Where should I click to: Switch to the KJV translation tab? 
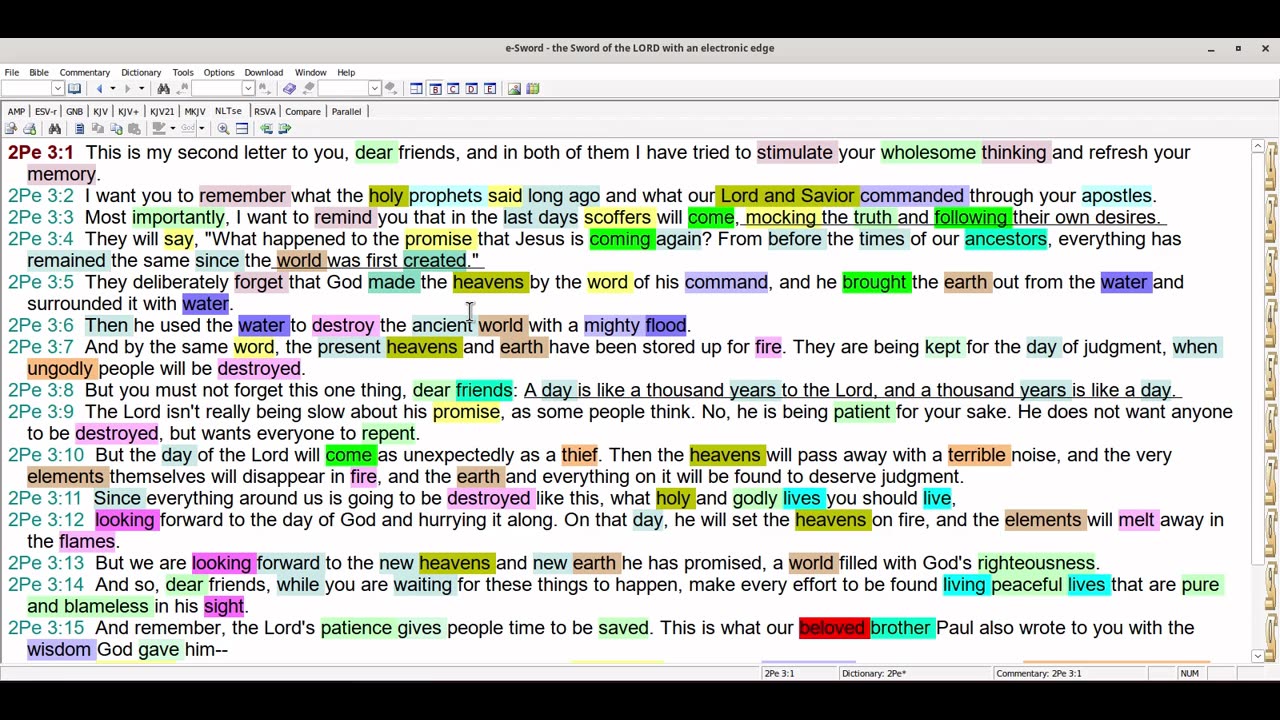tap(100, 111)
